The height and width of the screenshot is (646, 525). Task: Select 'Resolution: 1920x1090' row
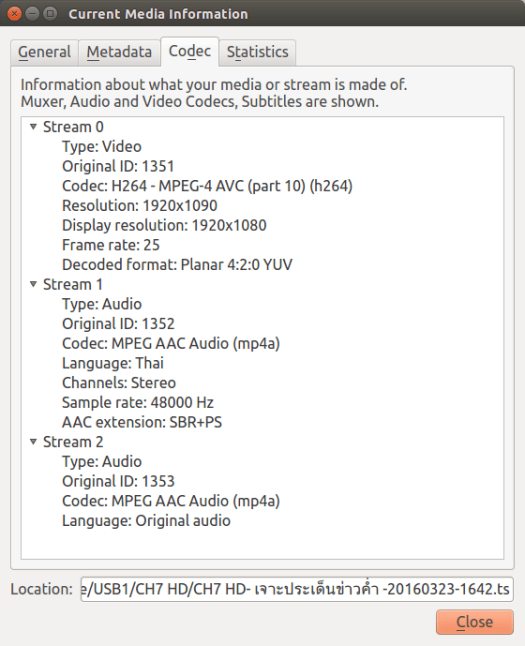pyautogui.click(x=140, y=206)
